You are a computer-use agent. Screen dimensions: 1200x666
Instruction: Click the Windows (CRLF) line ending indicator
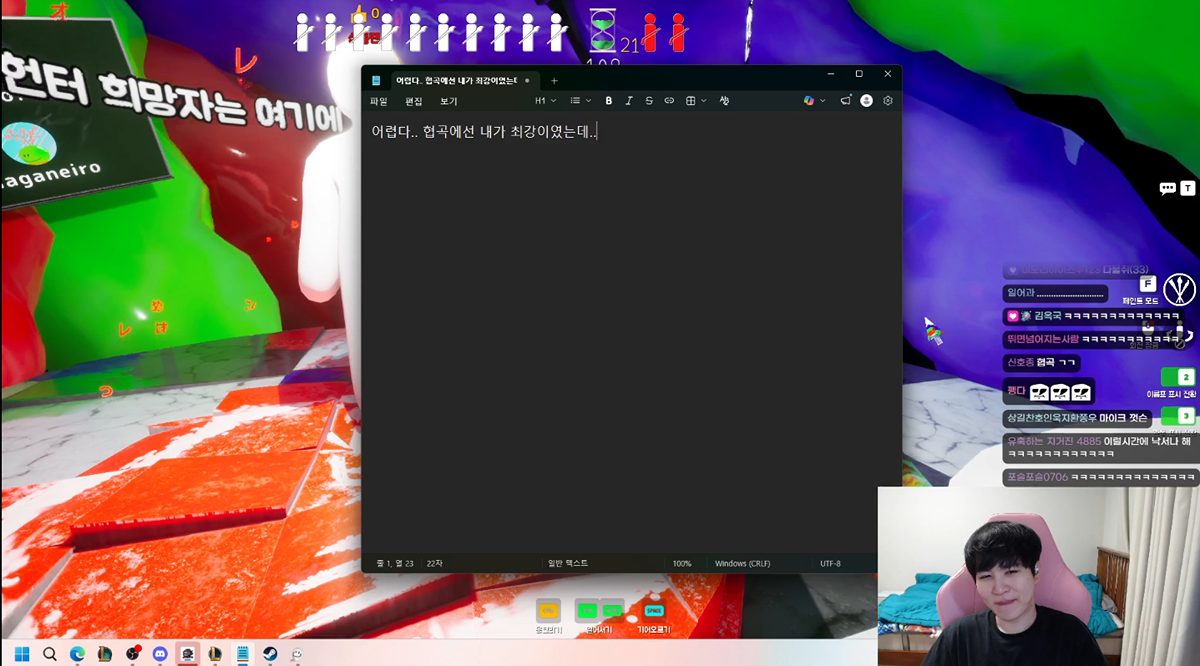[743, 563]
